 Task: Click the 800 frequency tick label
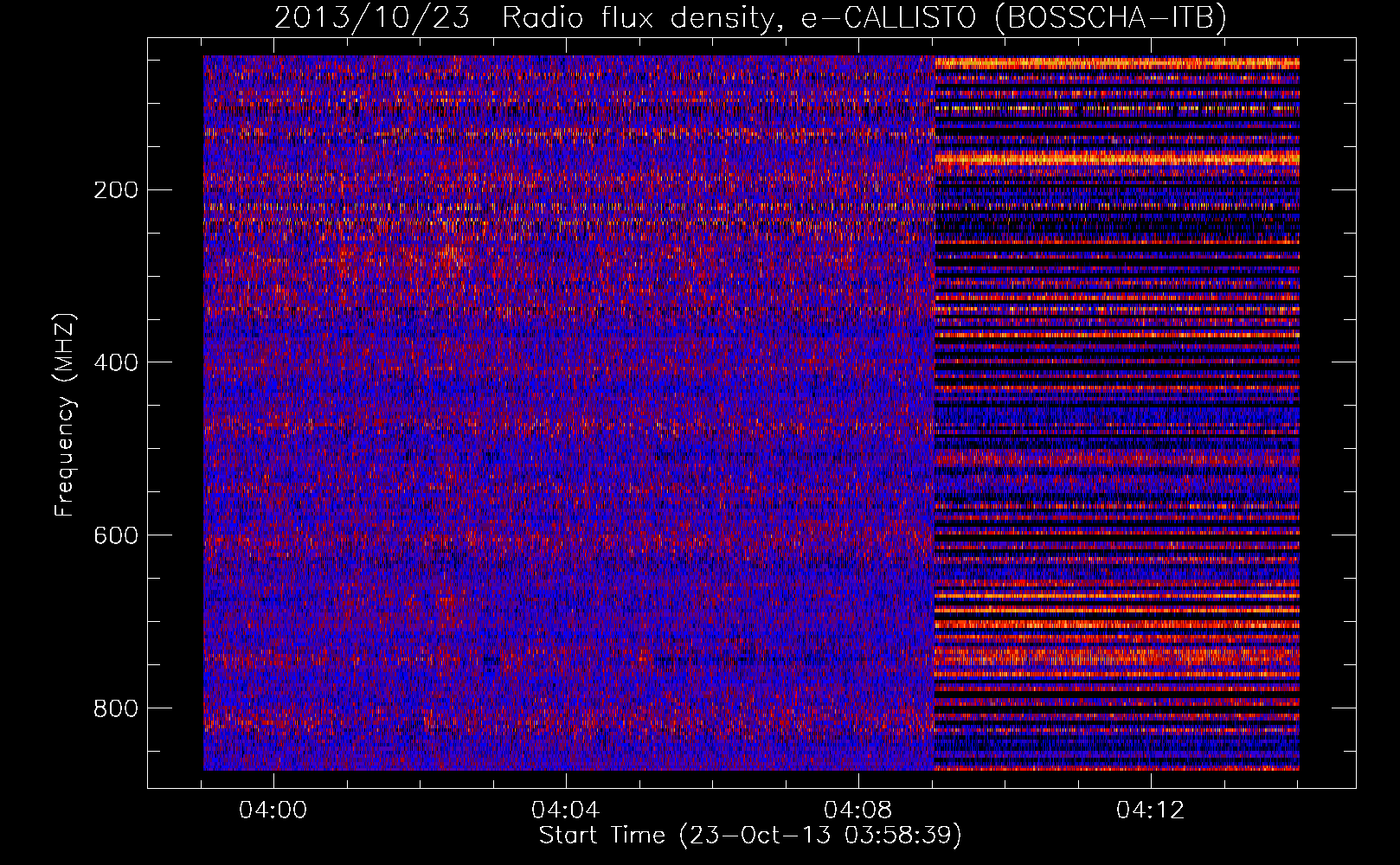tap(115, 708)
